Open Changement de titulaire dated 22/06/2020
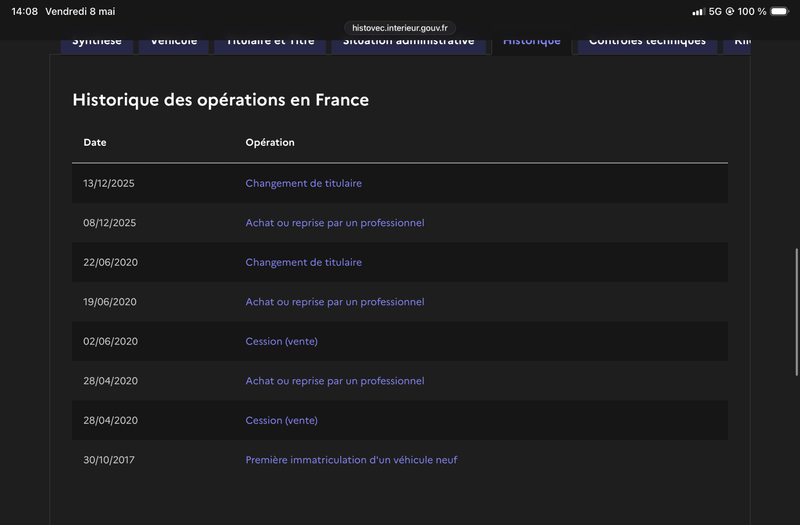This screenshot has height=525, width=800. [x=303, y=262]
